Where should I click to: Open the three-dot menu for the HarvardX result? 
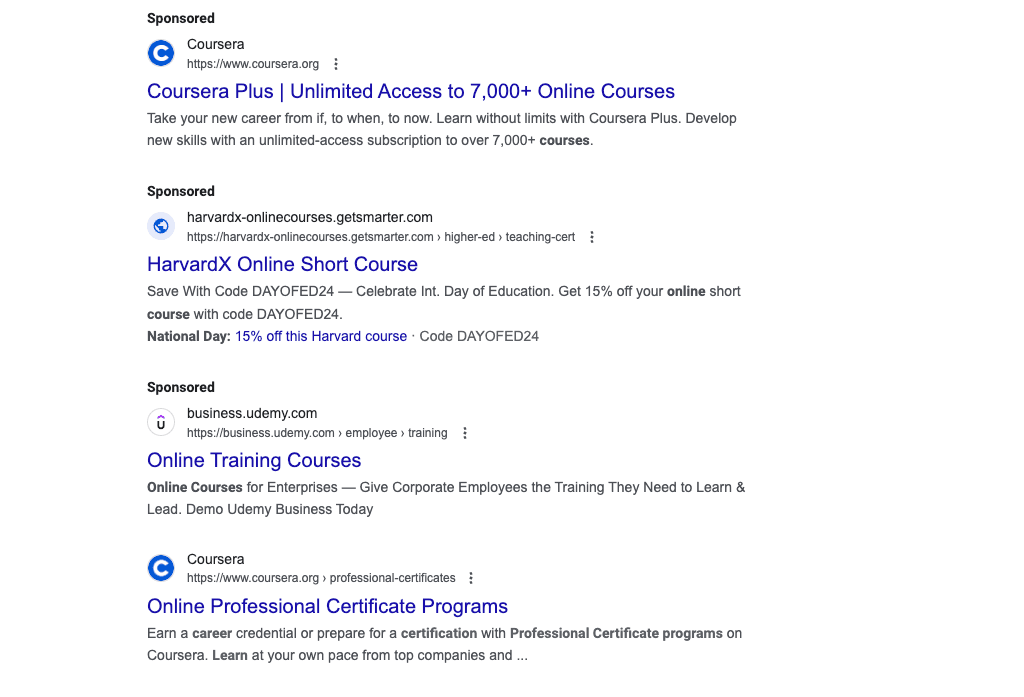point(592,237)
